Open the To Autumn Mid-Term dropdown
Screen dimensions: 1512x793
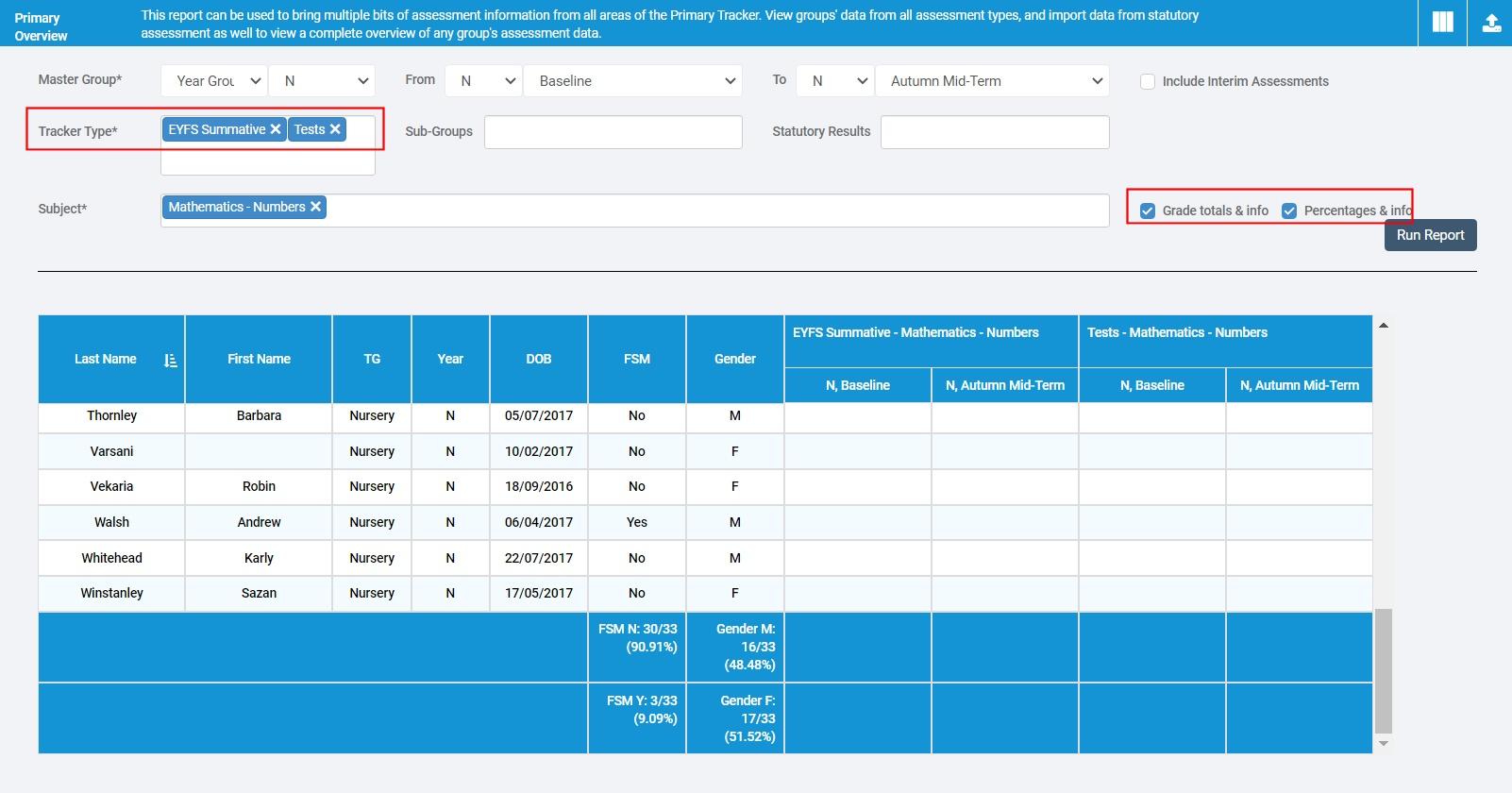pos(992,81)
